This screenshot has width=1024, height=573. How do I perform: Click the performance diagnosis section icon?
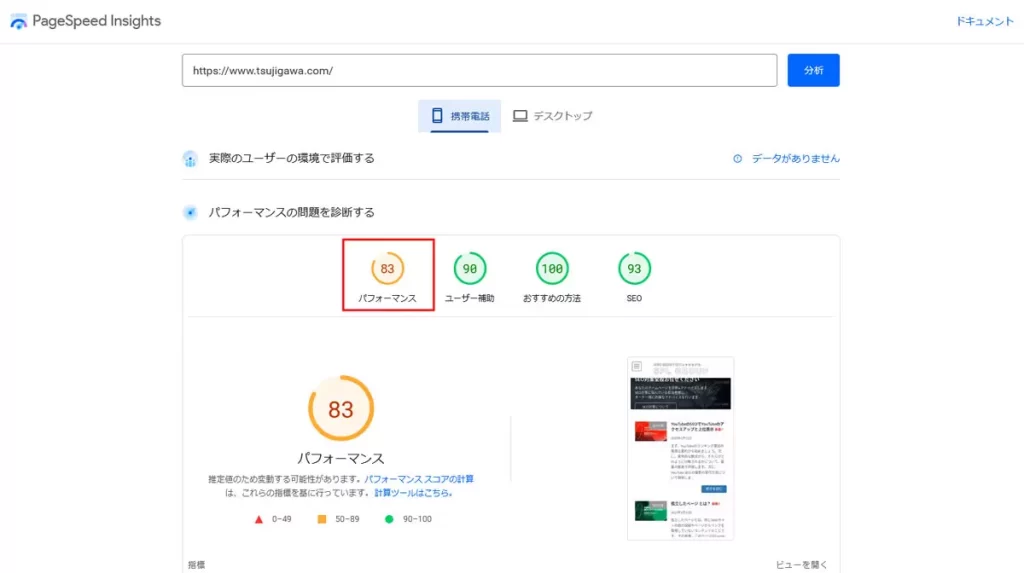pyautogui.click(x=190, y=212)
